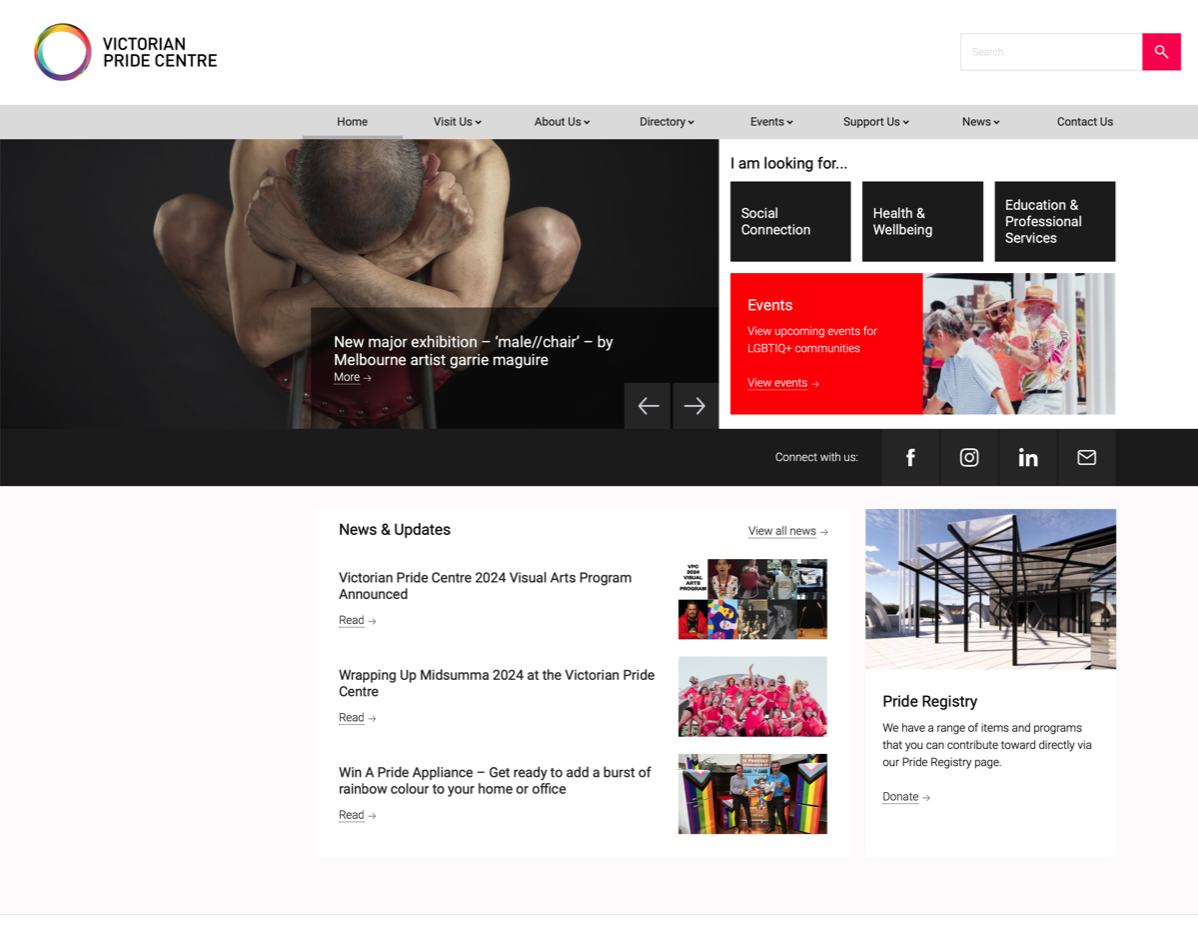Focus the Search input field
The image size is (1198, 930).
click(1050, 52)
